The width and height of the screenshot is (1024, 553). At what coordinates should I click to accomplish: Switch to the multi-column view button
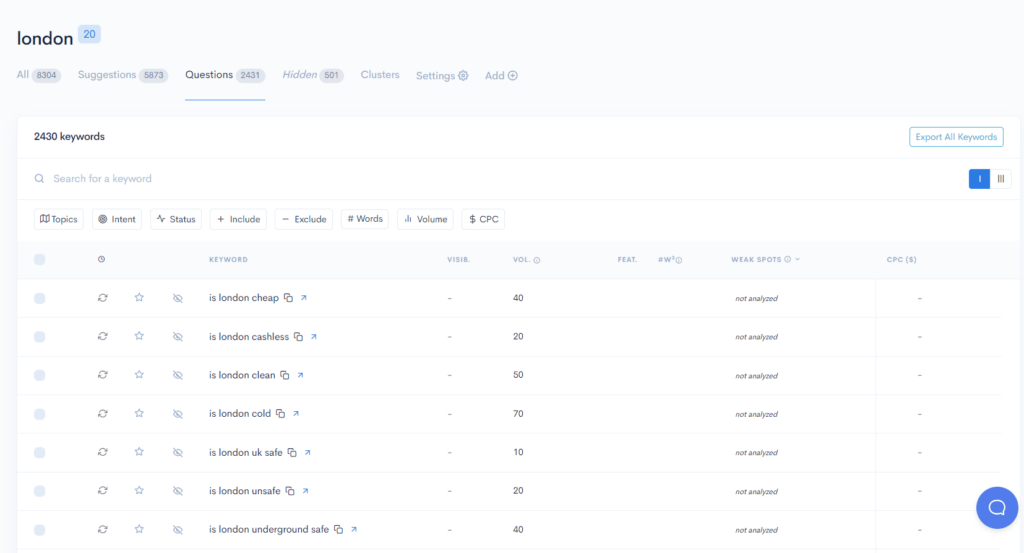click(1000, 179)
